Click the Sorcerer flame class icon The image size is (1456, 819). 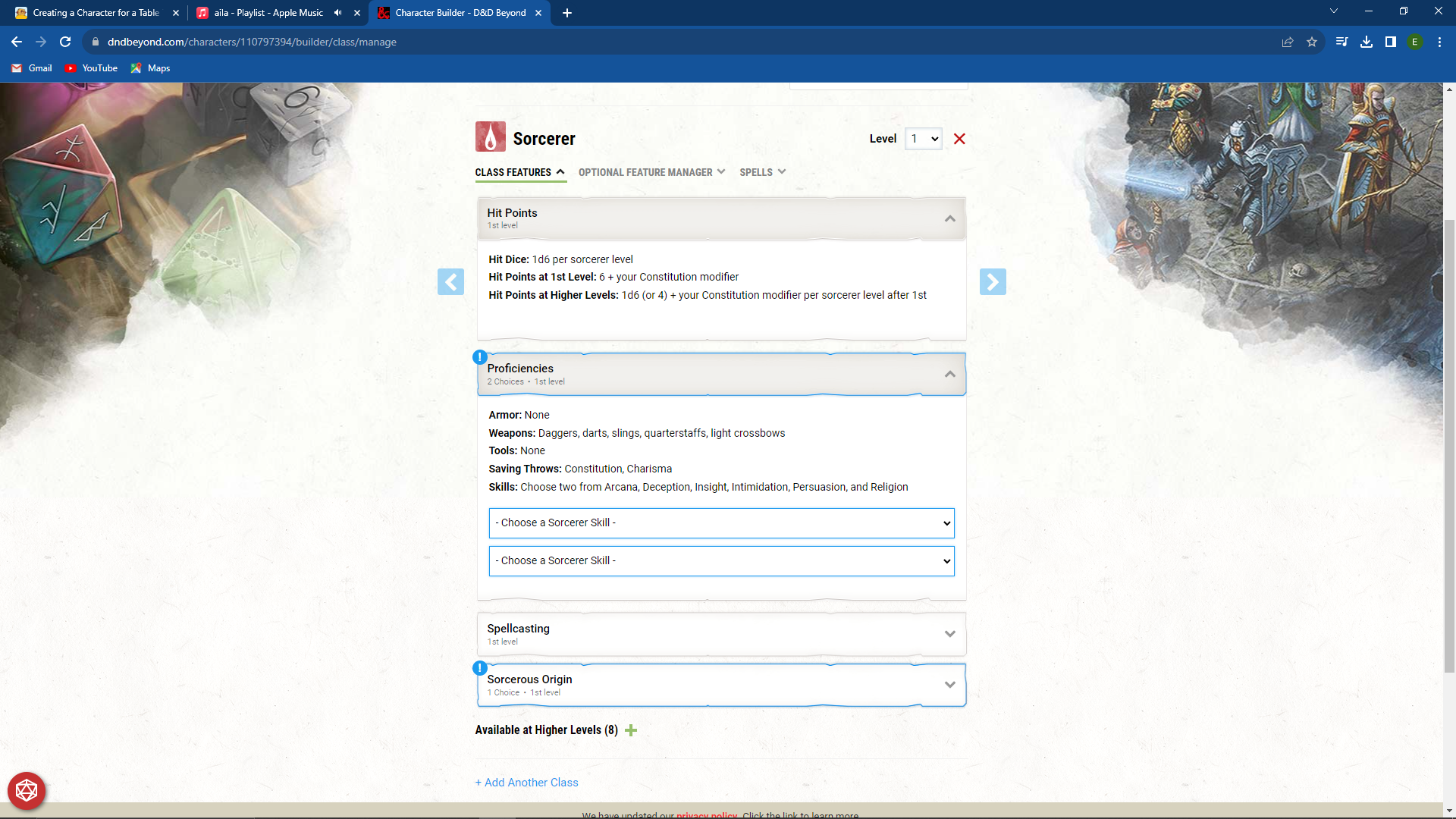[489, 137]
